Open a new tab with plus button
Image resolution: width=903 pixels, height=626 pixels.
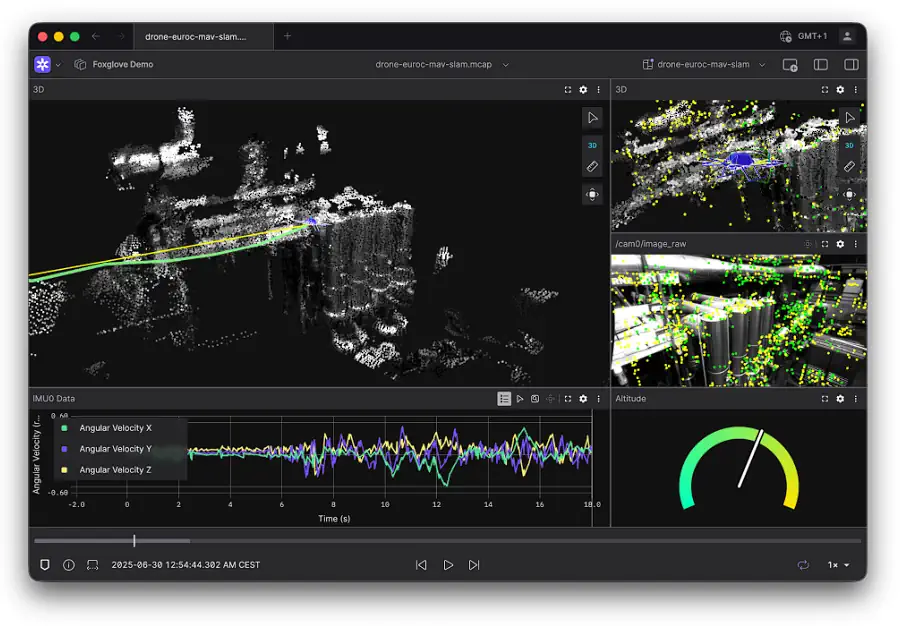(x=288, y=36)
